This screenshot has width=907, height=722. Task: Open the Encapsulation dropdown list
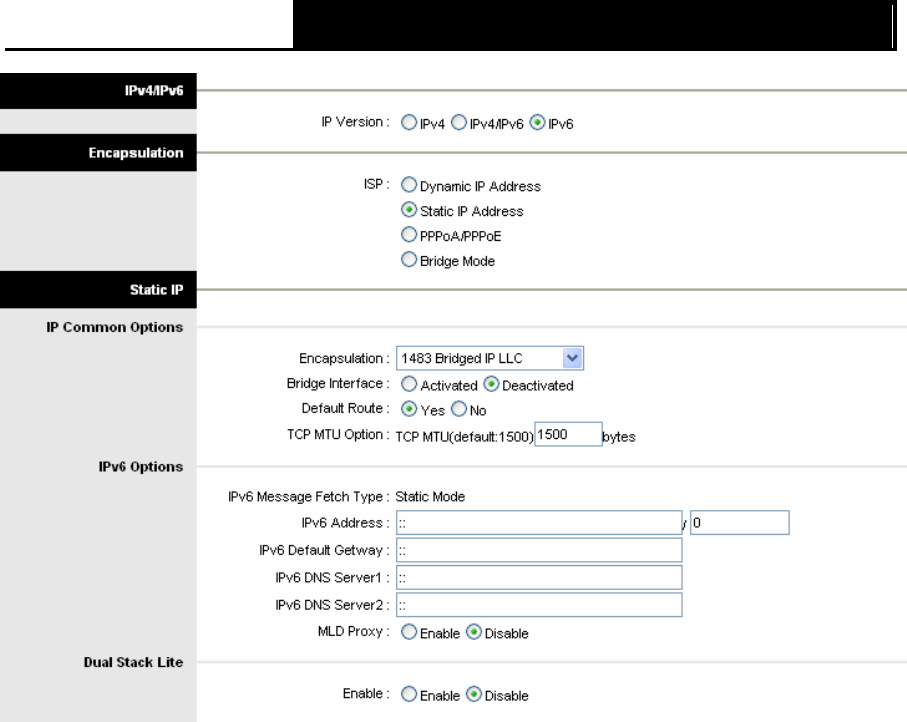point(490,358)
